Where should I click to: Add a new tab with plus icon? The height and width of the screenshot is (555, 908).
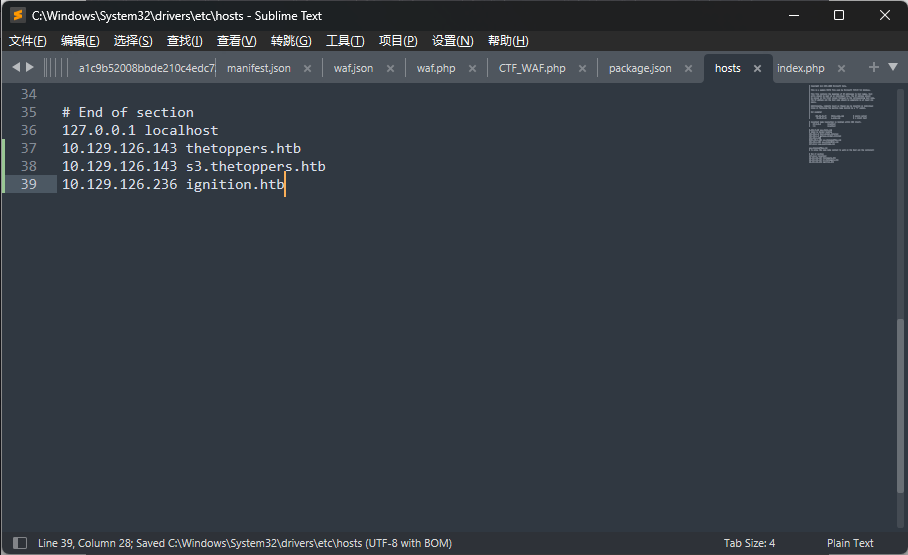873,67
